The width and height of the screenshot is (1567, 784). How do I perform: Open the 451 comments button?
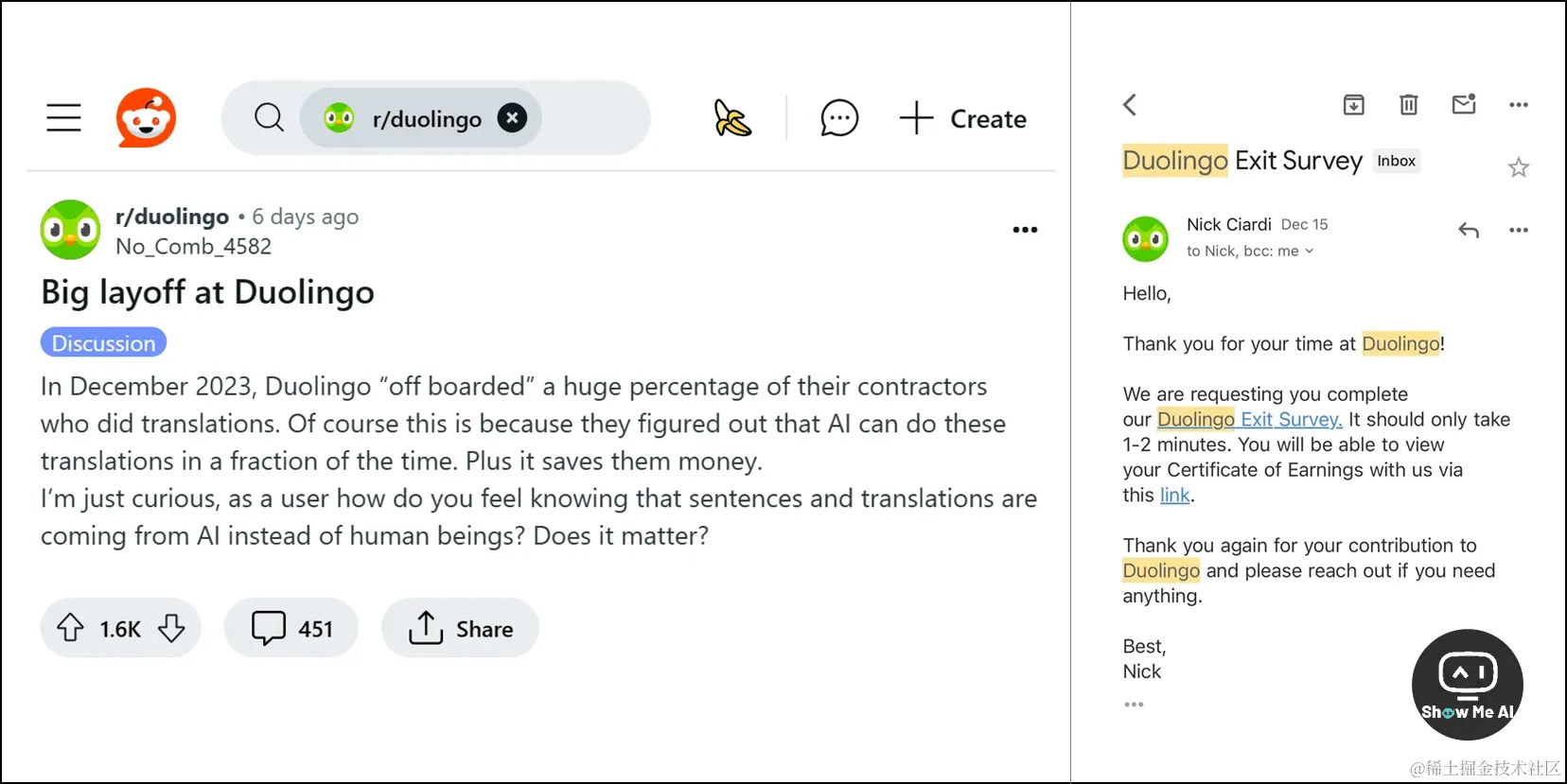point(291,628)
